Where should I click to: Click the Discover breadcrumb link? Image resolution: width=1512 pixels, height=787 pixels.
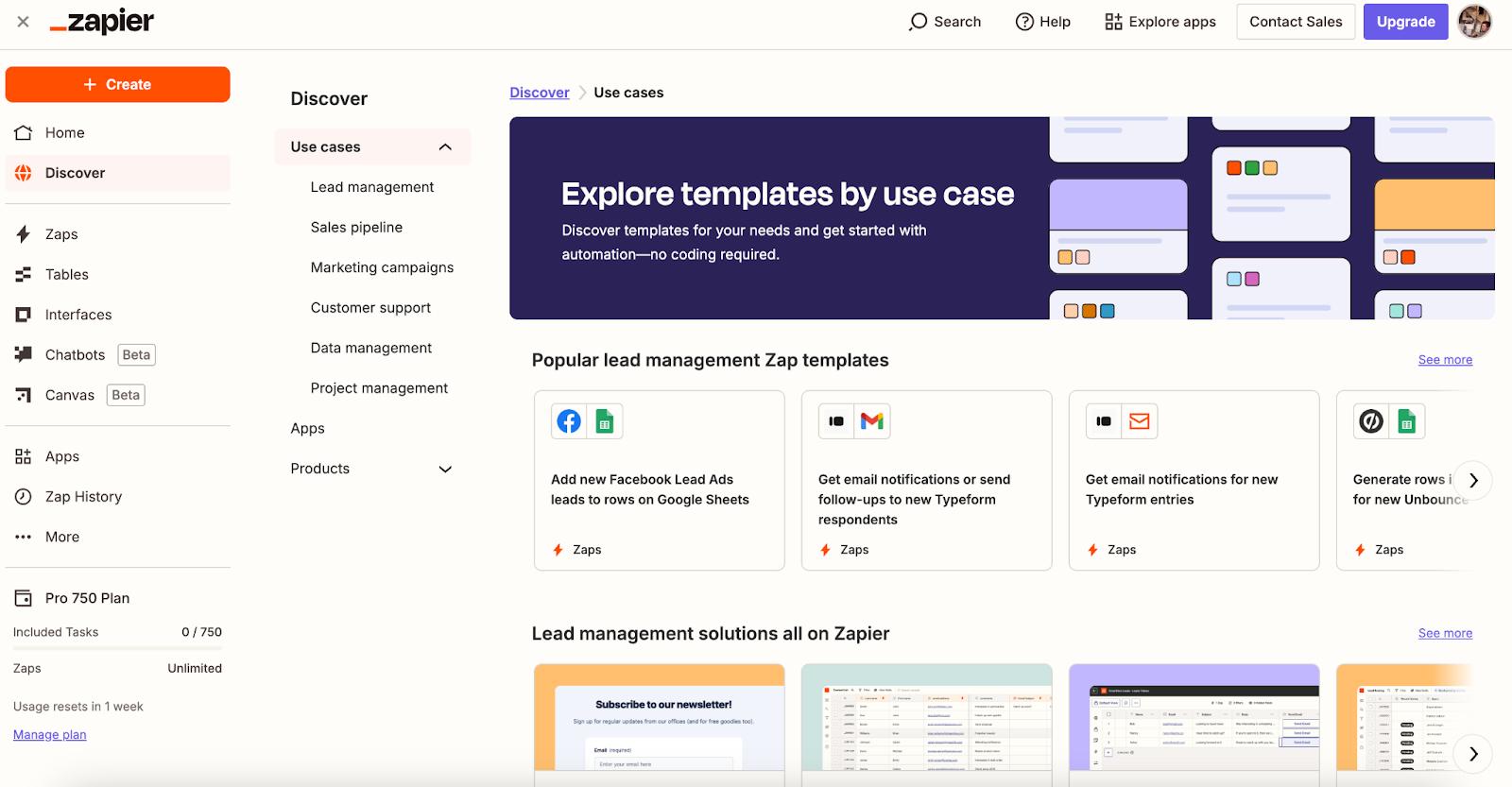[x=540, y=93]
